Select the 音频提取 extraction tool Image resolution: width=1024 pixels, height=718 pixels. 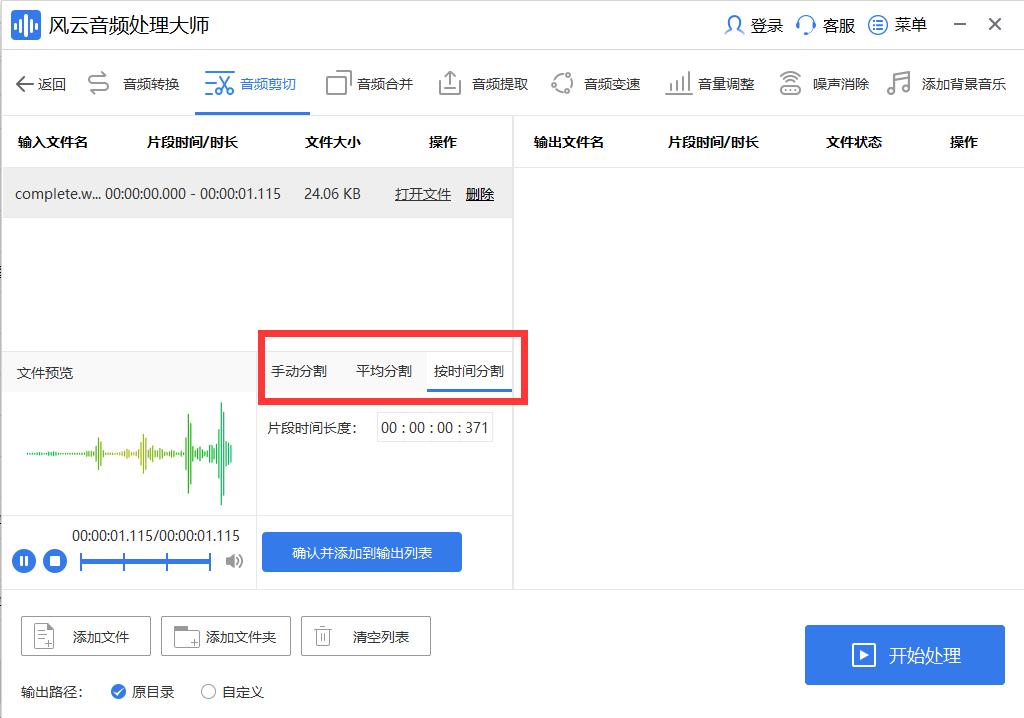pyautogui.click(x=498, y=82)
